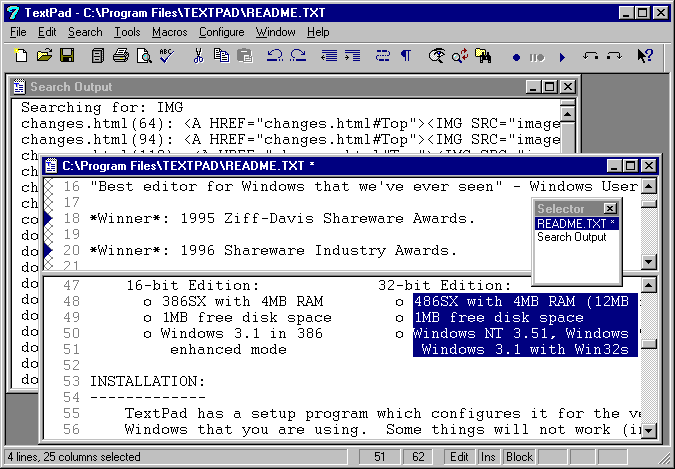This screenshot has height=469, width=675.
Task: Toggle the Ins insert mode indicator
Action: click(488, 457)
